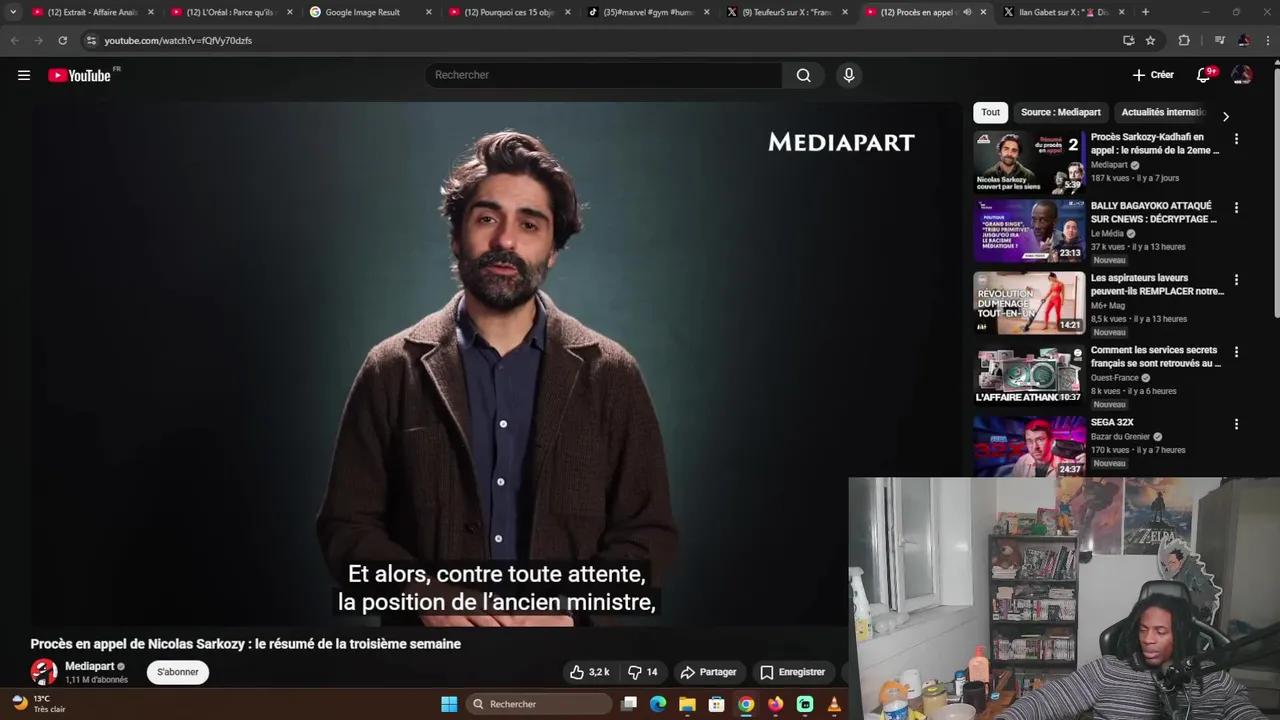The image size is (1280, 720).
Task: Open the YouTube account avatar menu
Action: click(x=1242, y=75)
